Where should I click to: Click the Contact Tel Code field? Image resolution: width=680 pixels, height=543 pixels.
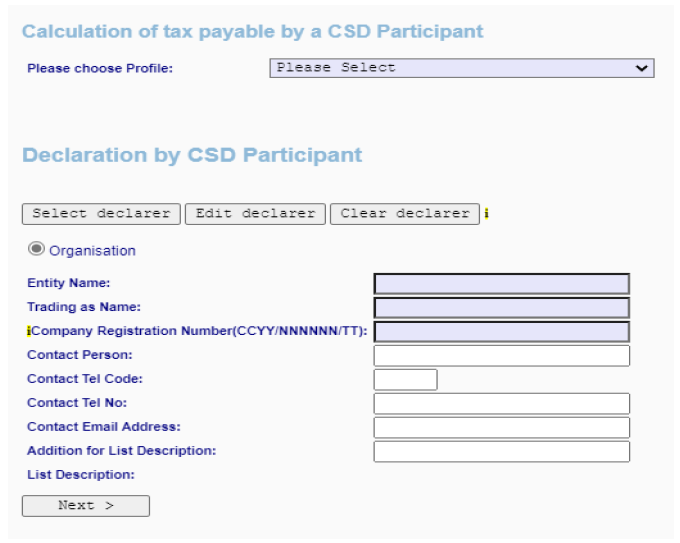coord(405,379)
